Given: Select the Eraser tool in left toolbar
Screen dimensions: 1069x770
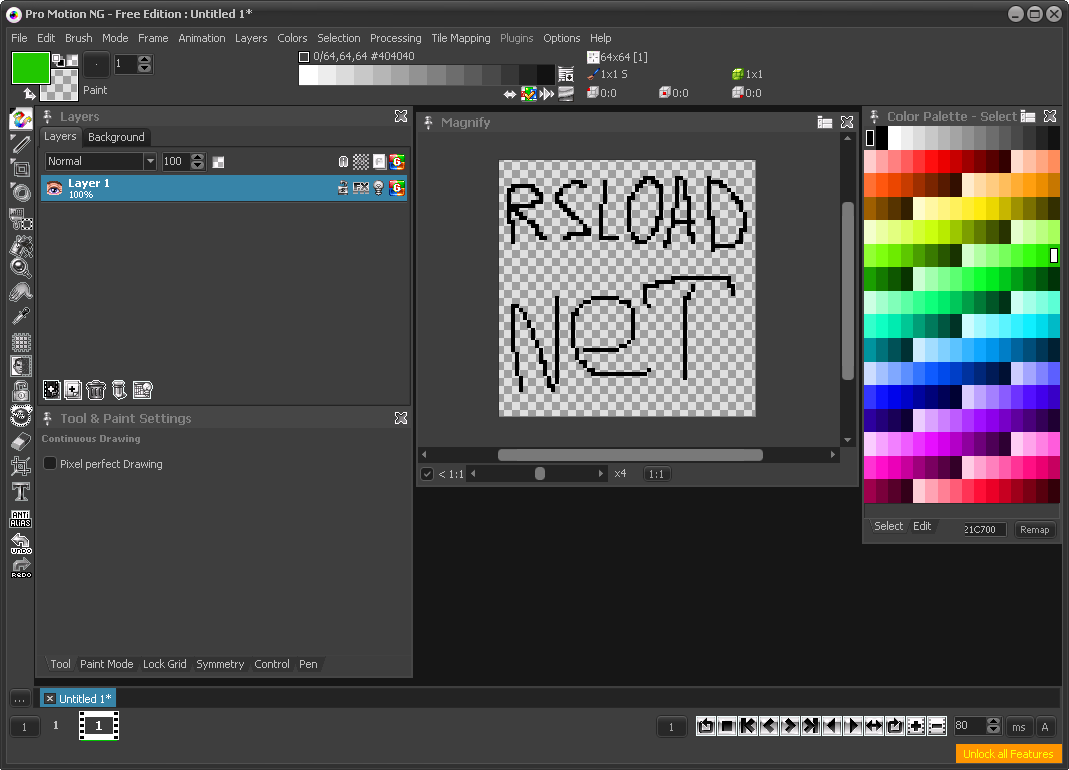Looking at the screenshot, I should click(x=21, y=441).
